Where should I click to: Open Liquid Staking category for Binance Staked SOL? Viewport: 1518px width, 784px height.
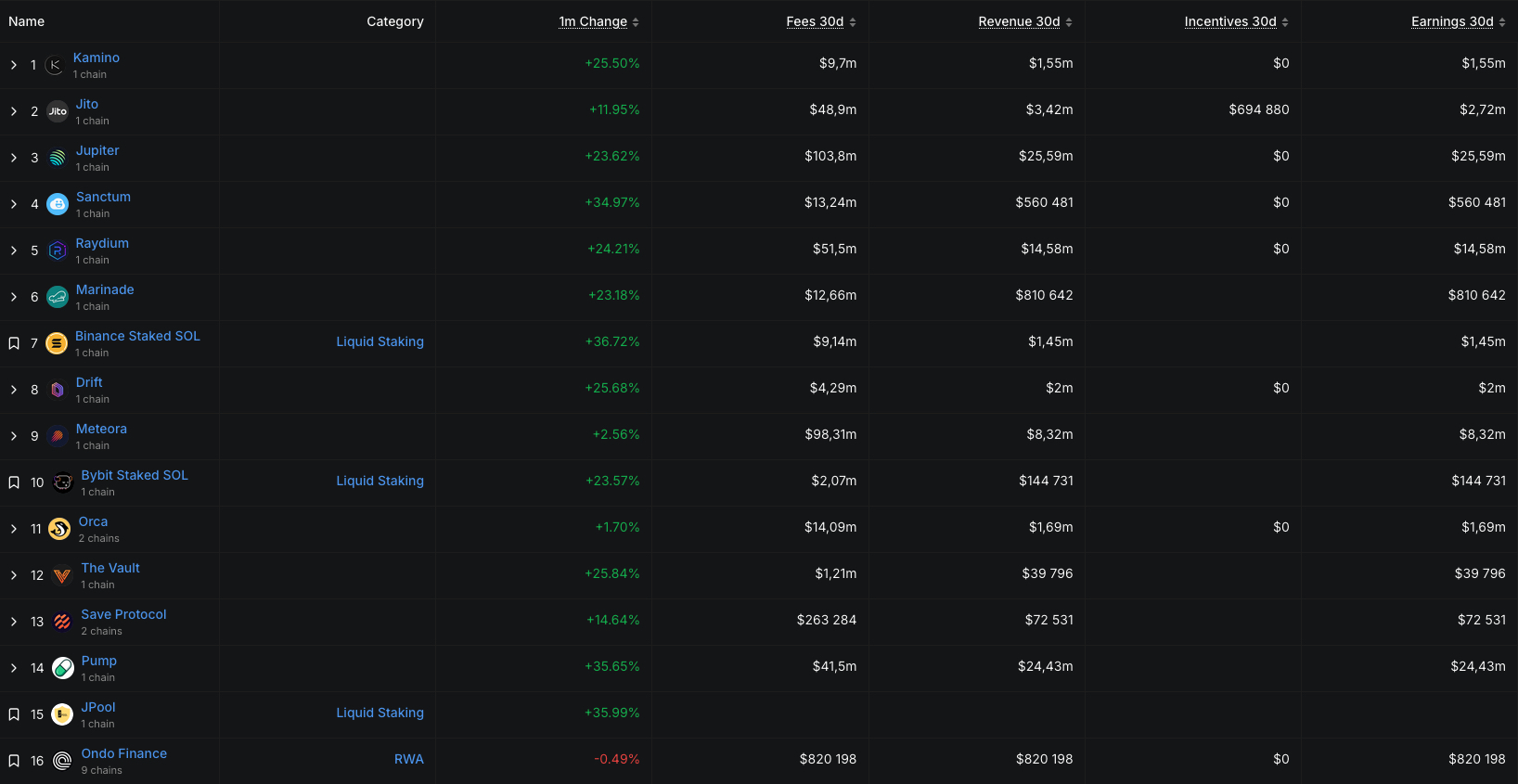(x=379, y=341)
